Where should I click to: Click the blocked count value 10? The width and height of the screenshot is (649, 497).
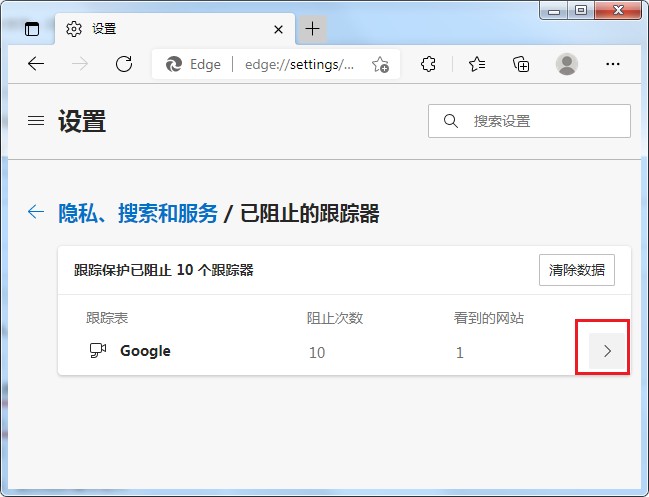(317, 353)
